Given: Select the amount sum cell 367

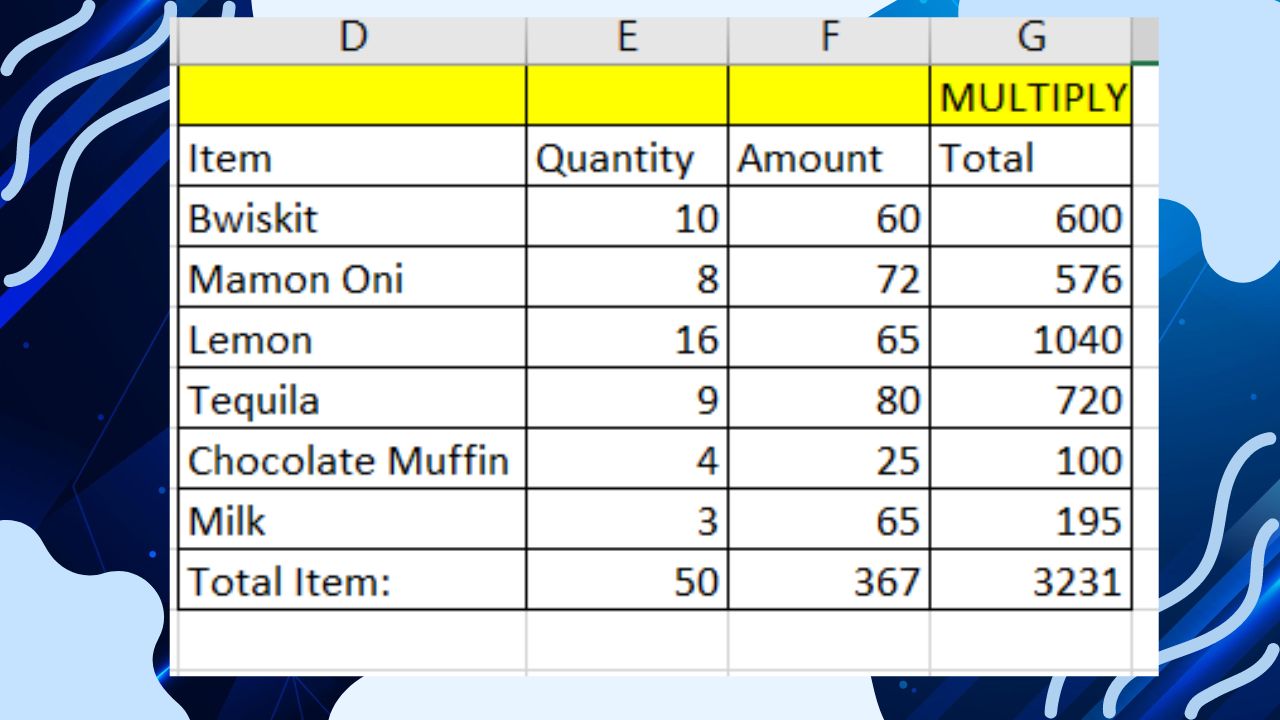Looking at the screenshot, I should point(829,581).
